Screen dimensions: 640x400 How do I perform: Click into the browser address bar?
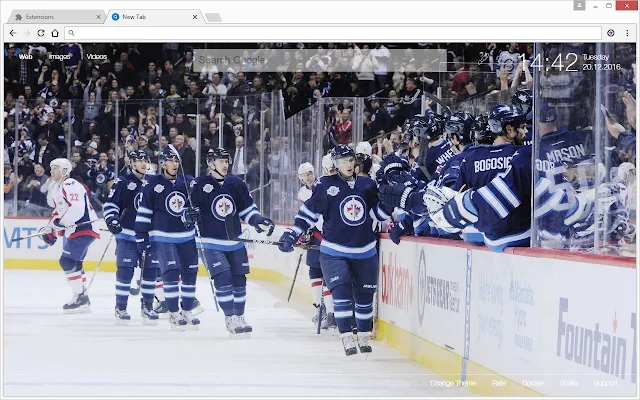(333, 33)
